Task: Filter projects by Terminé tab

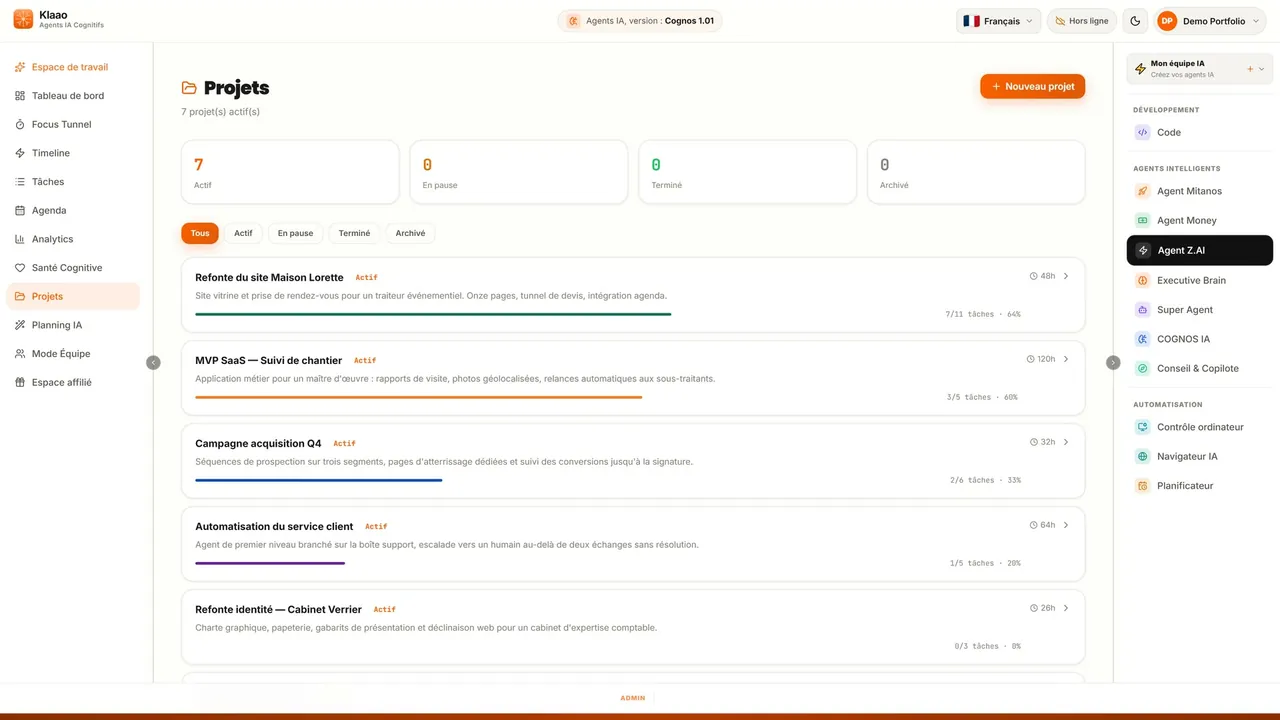Action: click(354, 233)
